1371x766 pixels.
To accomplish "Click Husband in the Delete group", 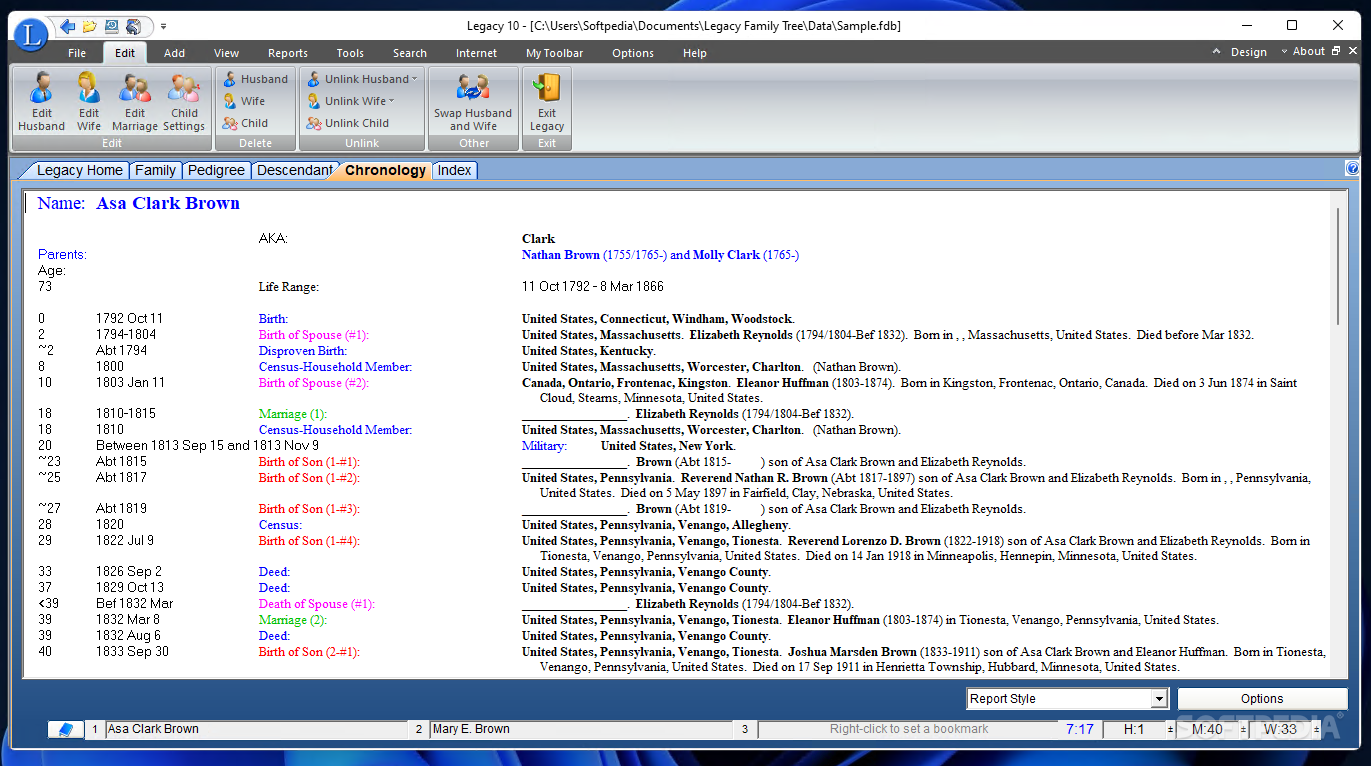I will [255, 79].
